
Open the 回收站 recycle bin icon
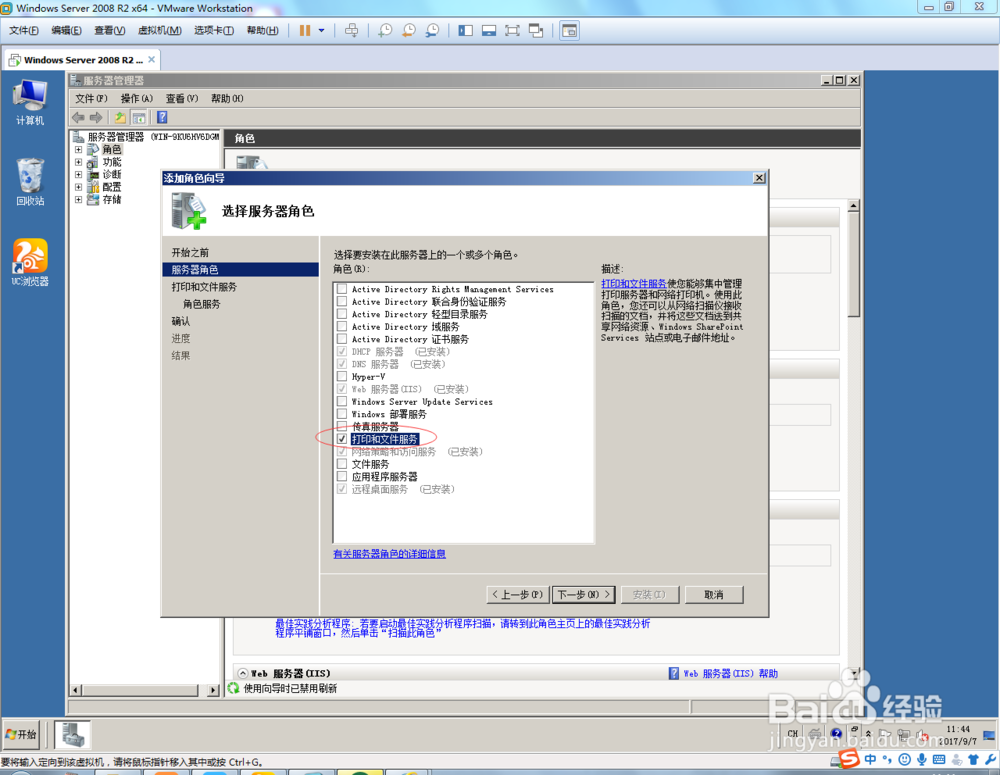(30, 182)
